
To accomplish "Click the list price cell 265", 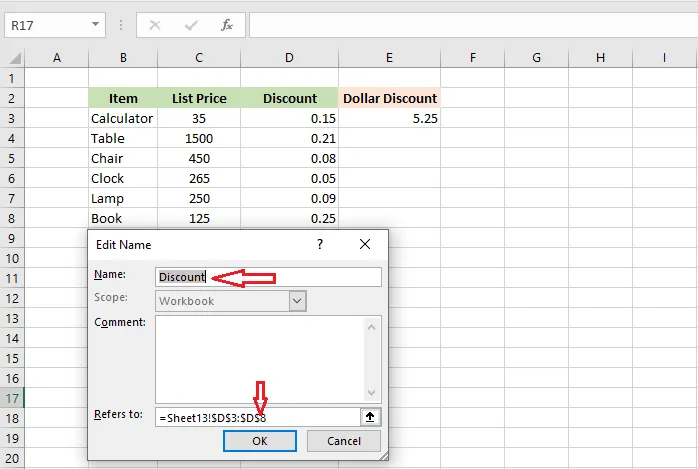I will point(199,178).
